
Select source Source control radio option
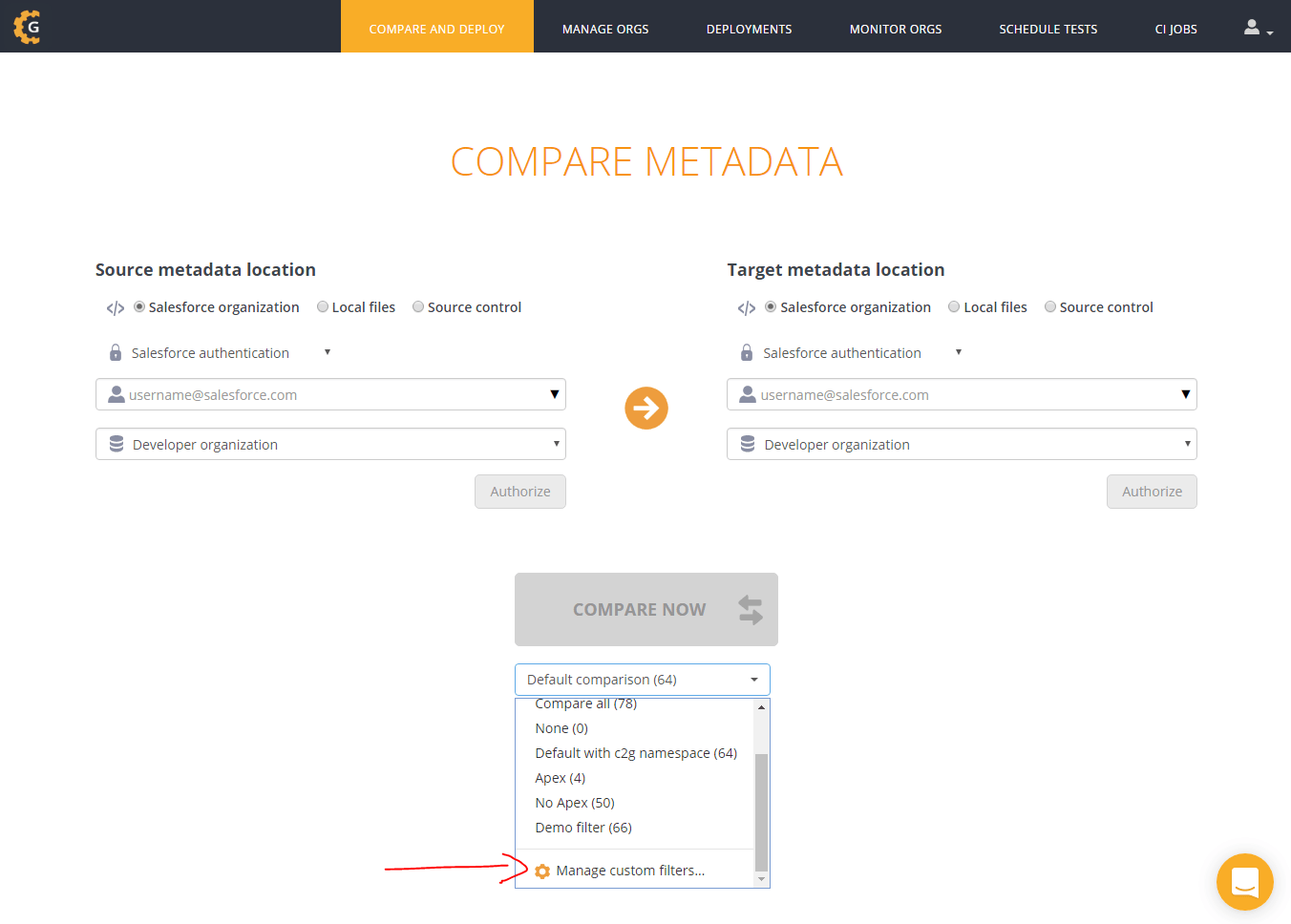click(418, 307)
